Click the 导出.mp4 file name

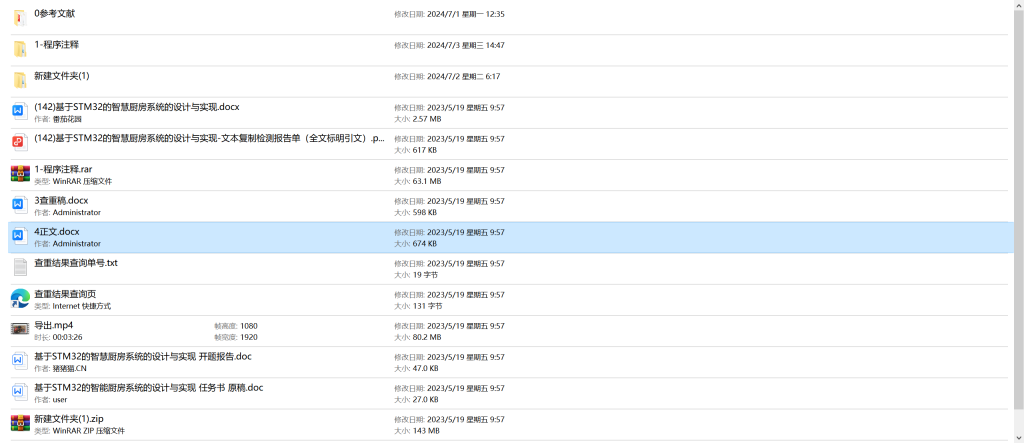[54, 325]
